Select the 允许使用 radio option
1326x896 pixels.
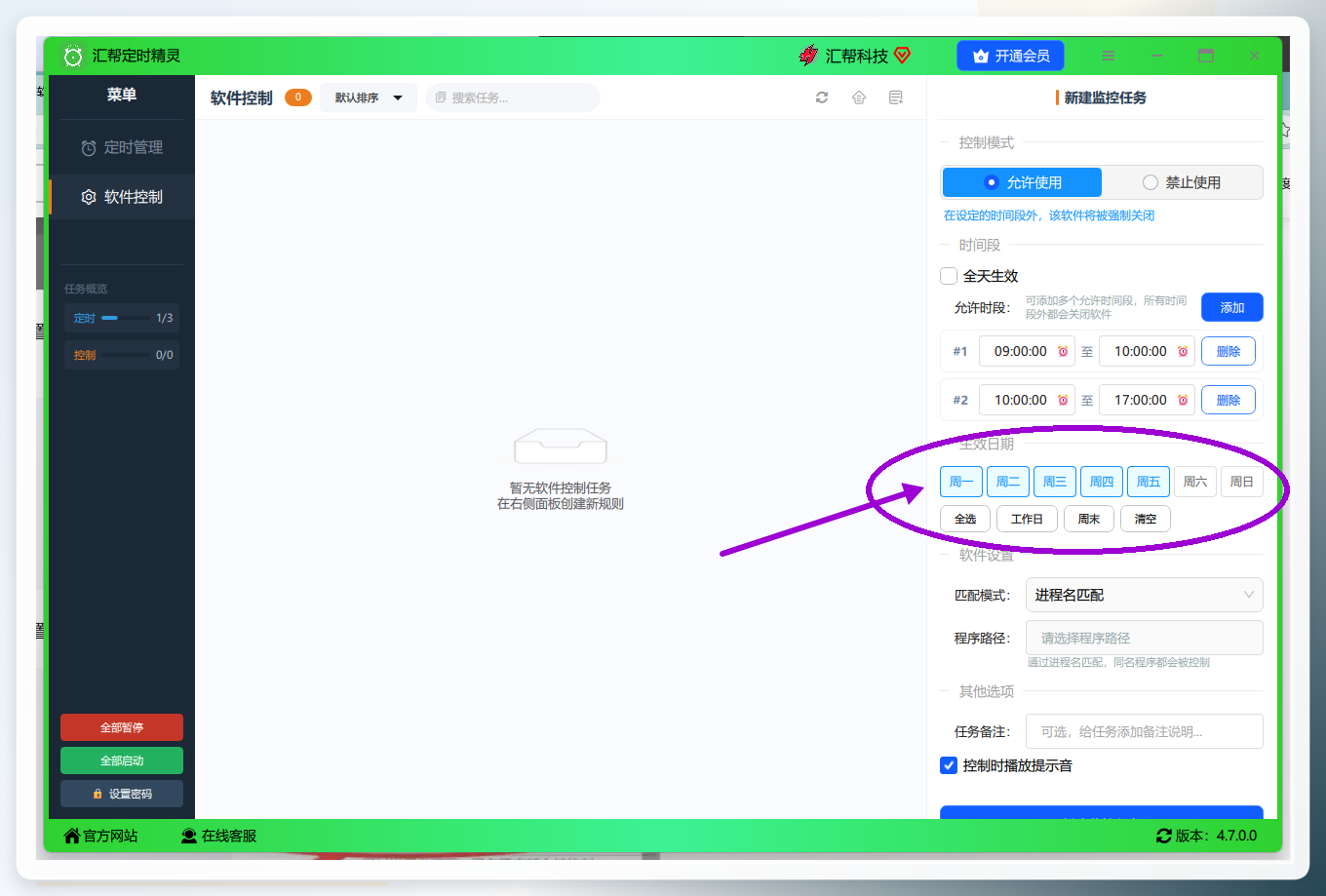point(1022,182)
